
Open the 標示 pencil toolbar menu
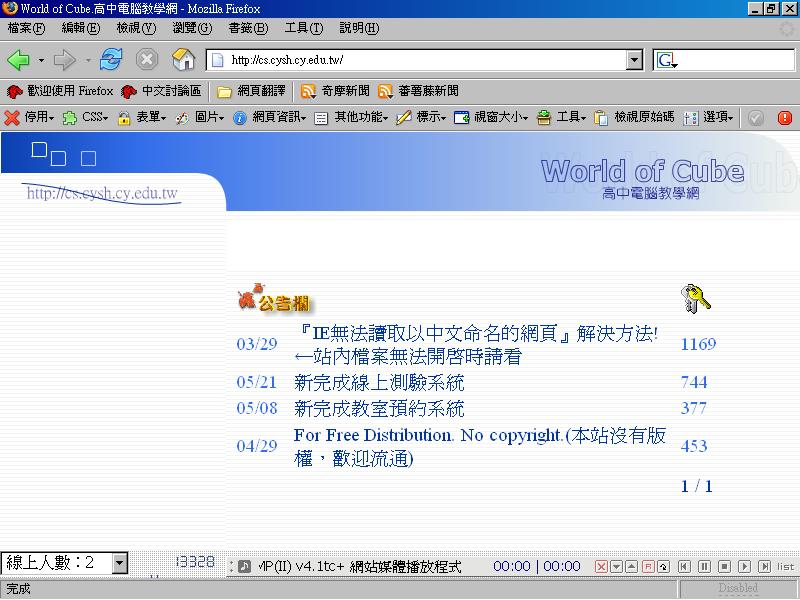click(x=421, y=117)
